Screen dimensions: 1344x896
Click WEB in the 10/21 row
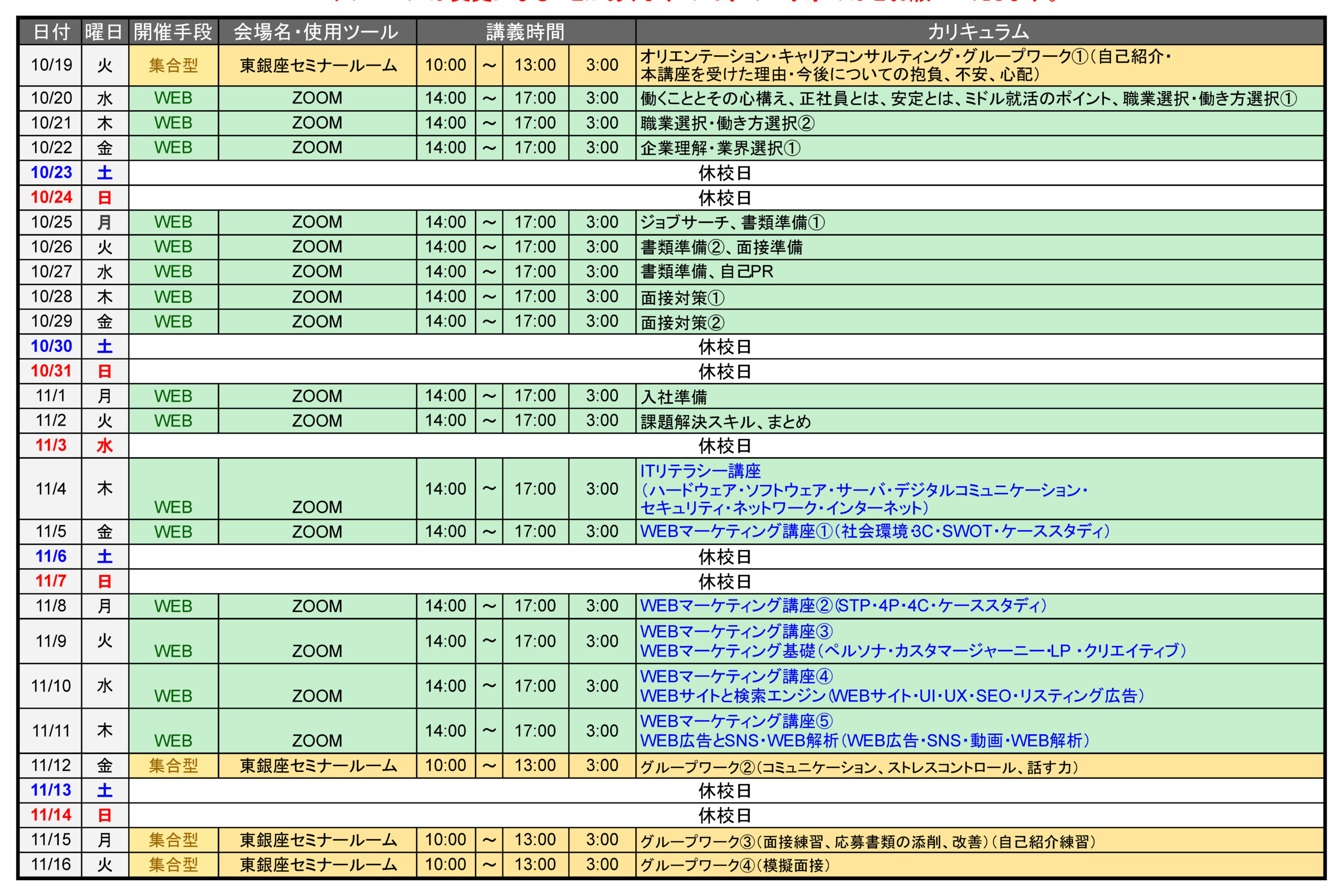coord(173,123)
